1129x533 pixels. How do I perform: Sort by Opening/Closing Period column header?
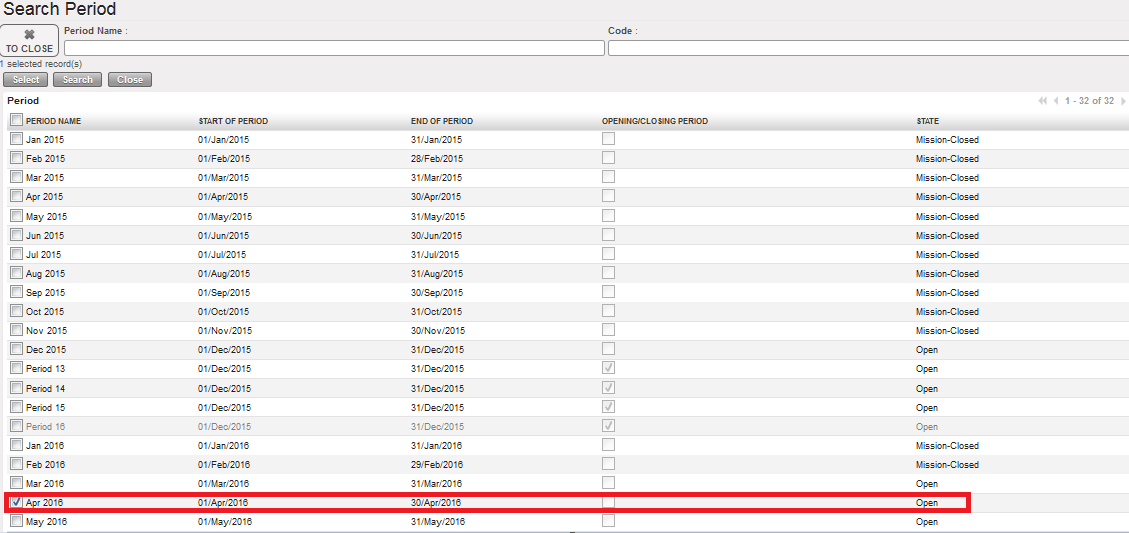(x=655, y=122)
